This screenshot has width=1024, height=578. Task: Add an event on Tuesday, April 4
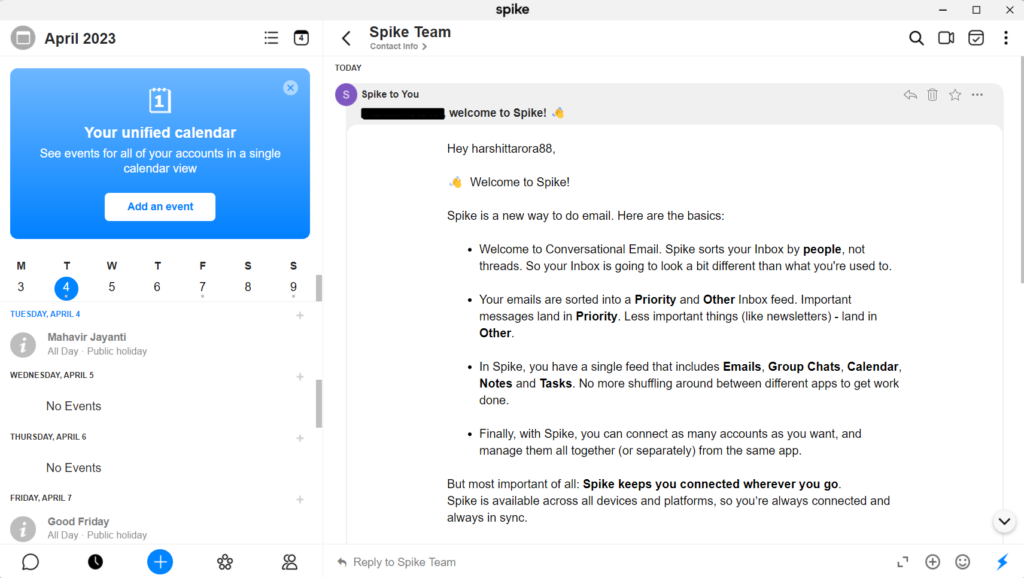pyautogui.click(x=300, y=315)
